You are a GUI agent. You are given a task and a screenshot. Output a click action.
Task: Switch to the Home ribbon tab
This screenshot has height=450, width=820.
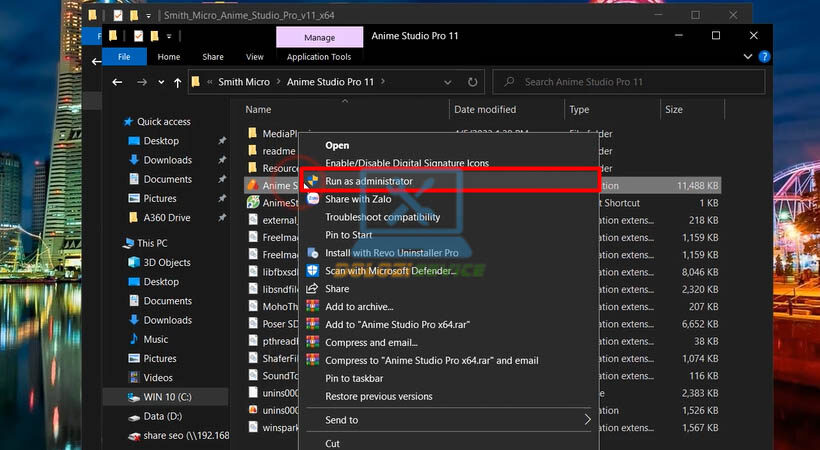tap(168, 57)
